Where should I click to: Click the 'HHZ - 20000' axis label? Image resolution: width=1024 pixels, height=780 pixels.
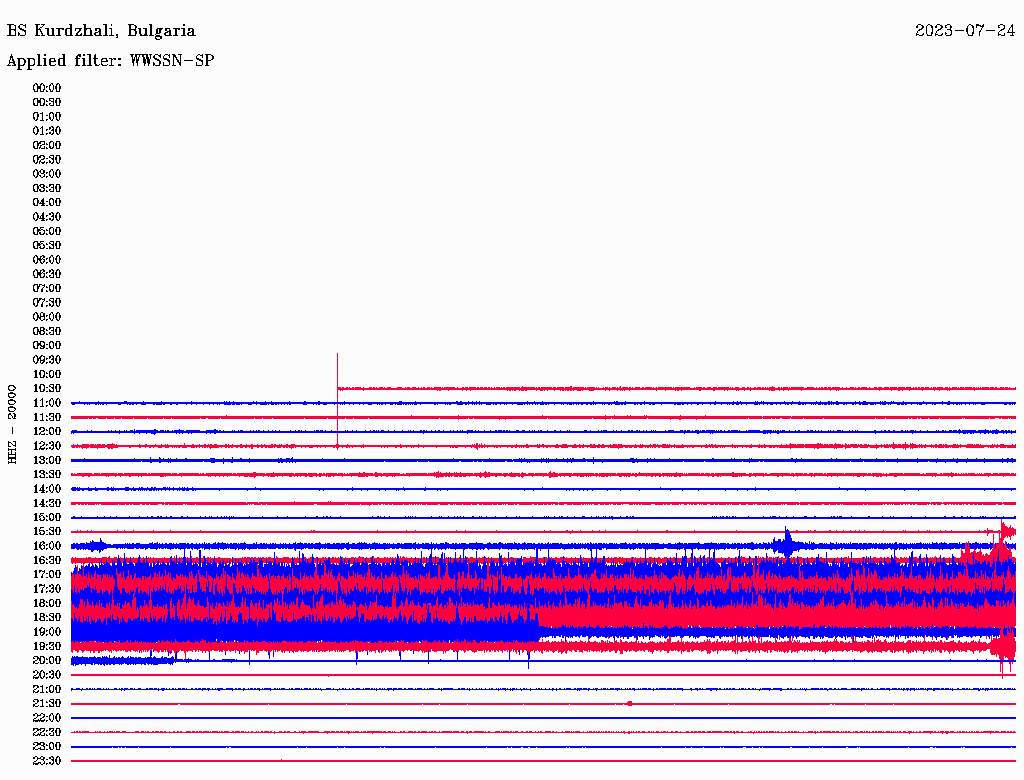[12, 425]
